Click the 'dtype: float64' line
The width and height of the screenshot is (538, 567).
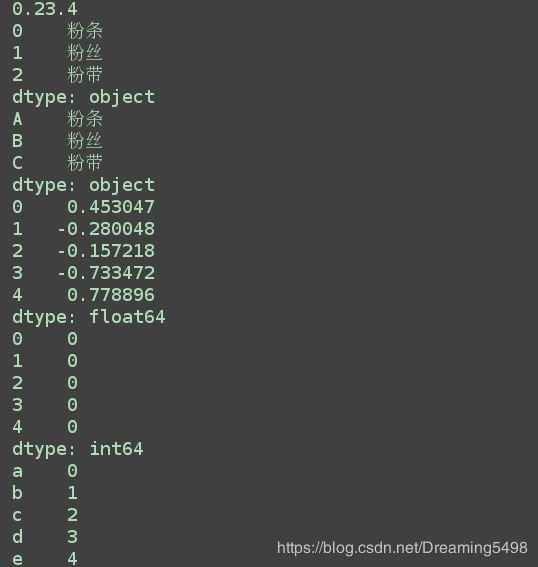click(x=89, y=317)
